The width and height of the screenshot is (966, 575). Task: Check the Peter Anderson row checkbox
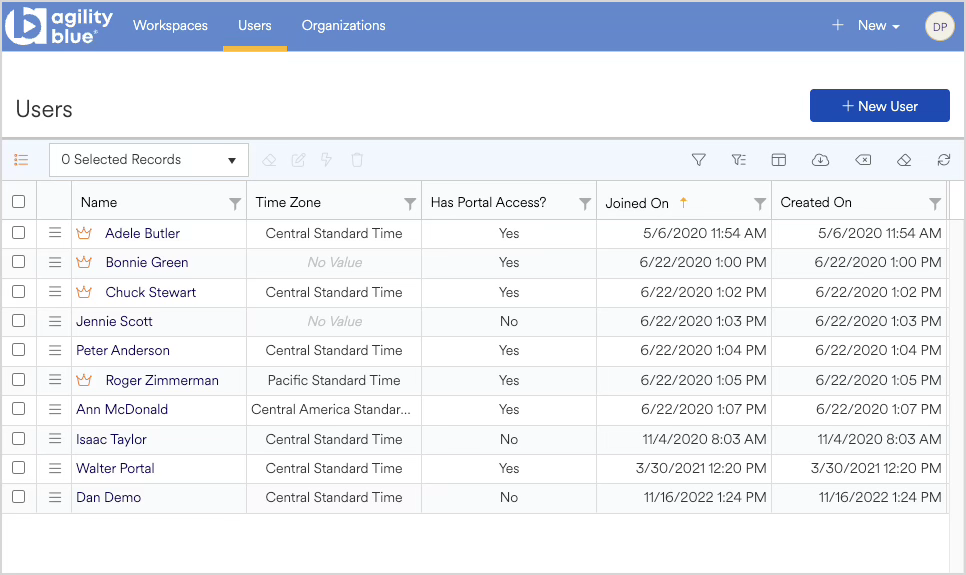click(18, 349)
